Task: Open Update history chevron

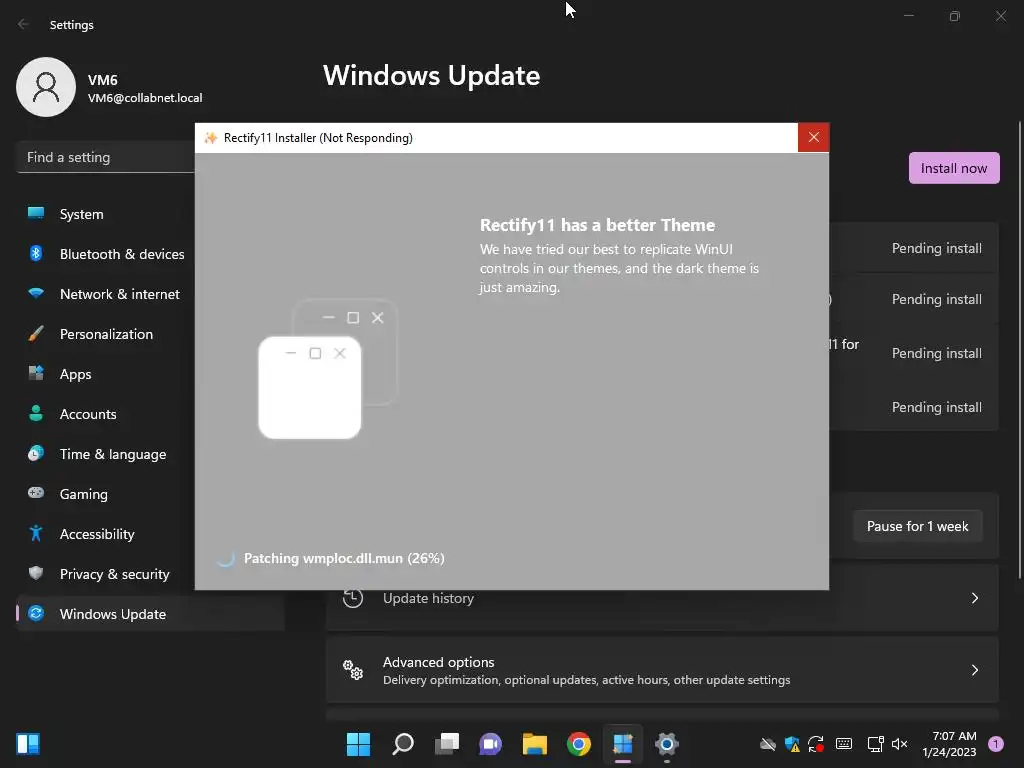Action: 974,598
